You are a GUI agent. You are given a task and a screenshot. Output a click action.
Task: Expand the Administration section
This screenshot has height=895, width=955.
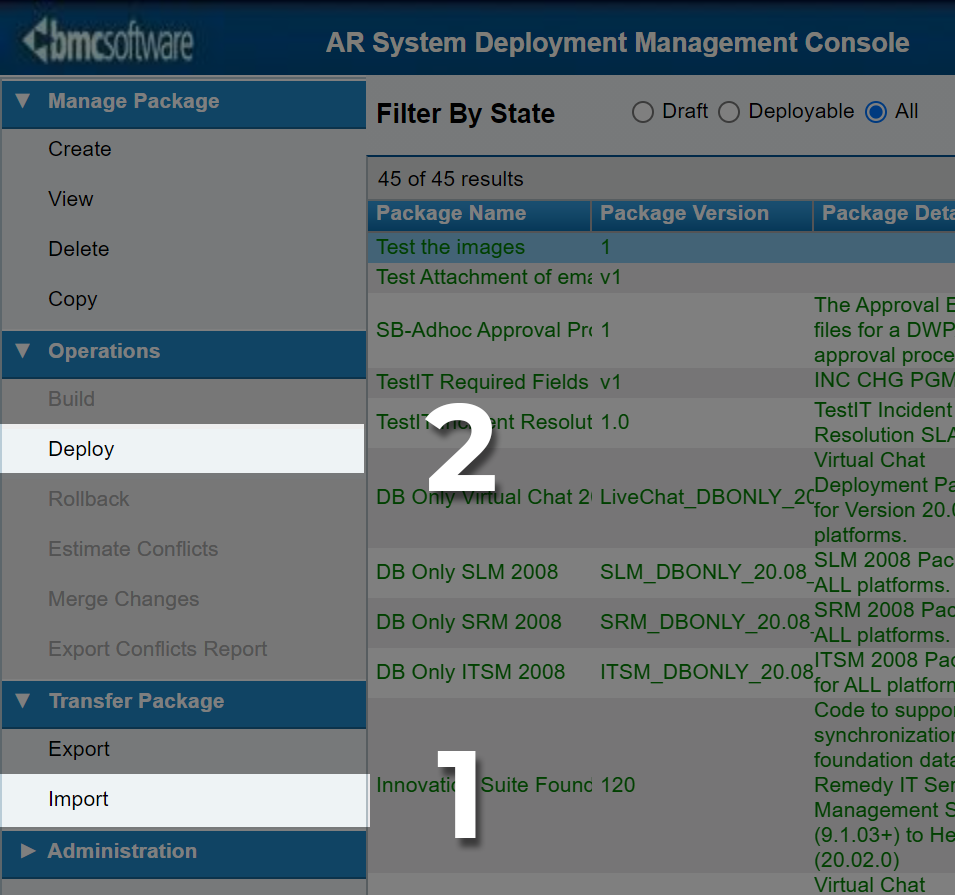28,851
